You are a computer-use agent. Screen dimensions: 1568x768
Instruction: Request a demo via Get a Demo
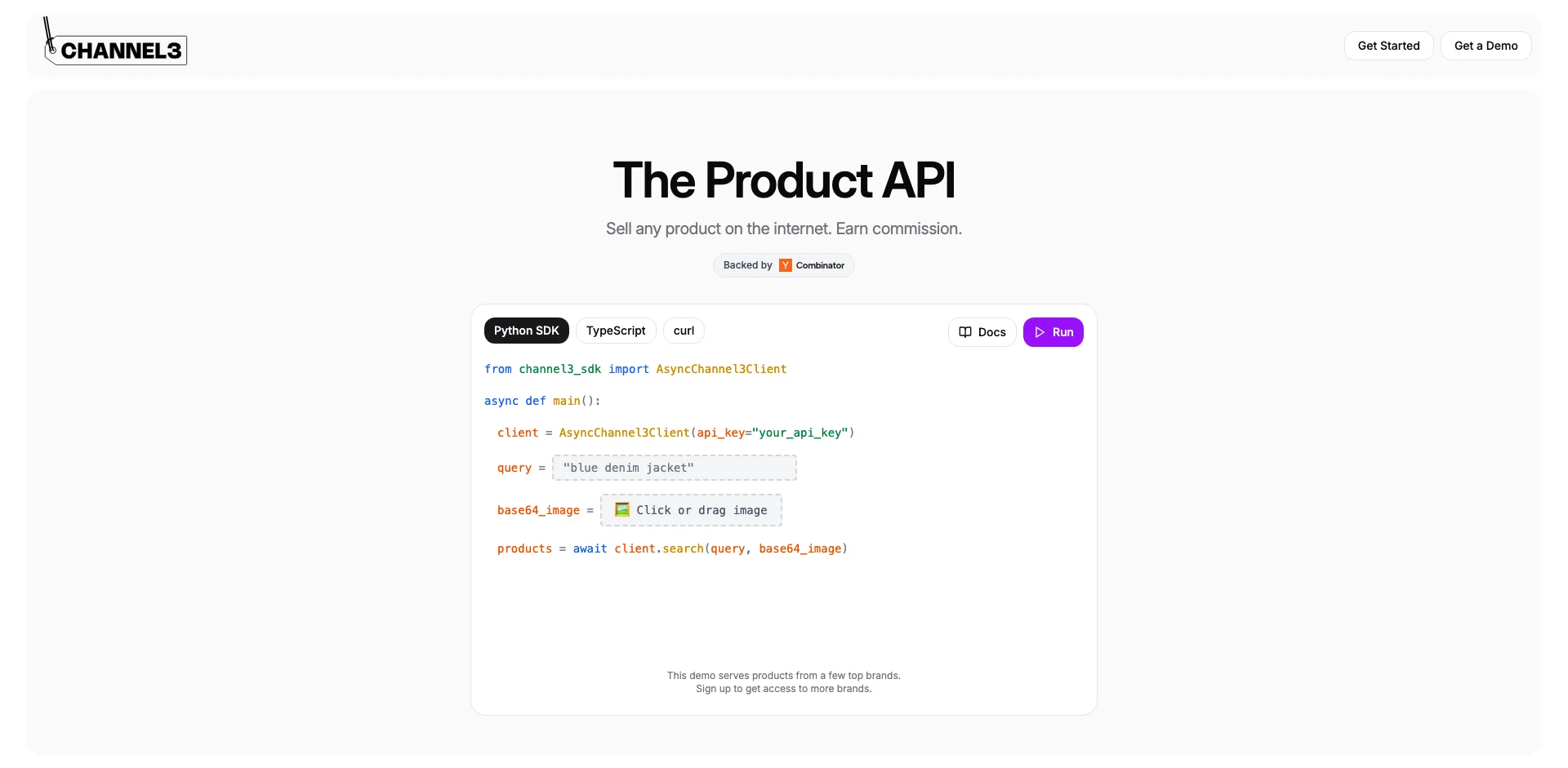pyautogui.click(x=1486, y=46)
